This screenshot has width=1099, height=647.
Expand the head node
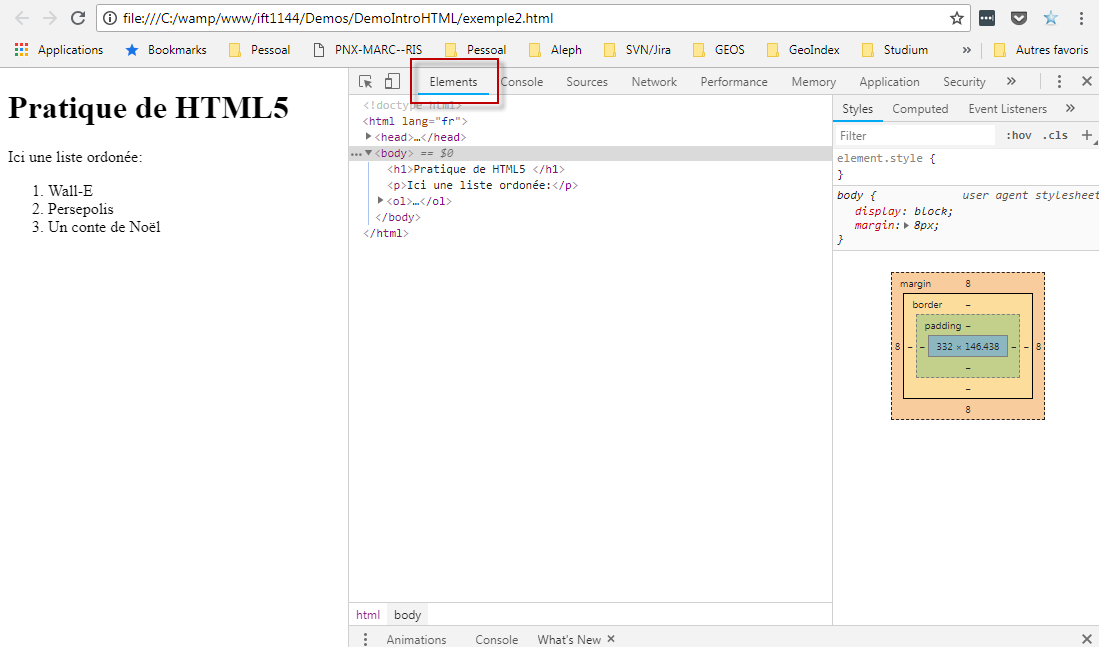pyautogui.click(x=369, y=137)
